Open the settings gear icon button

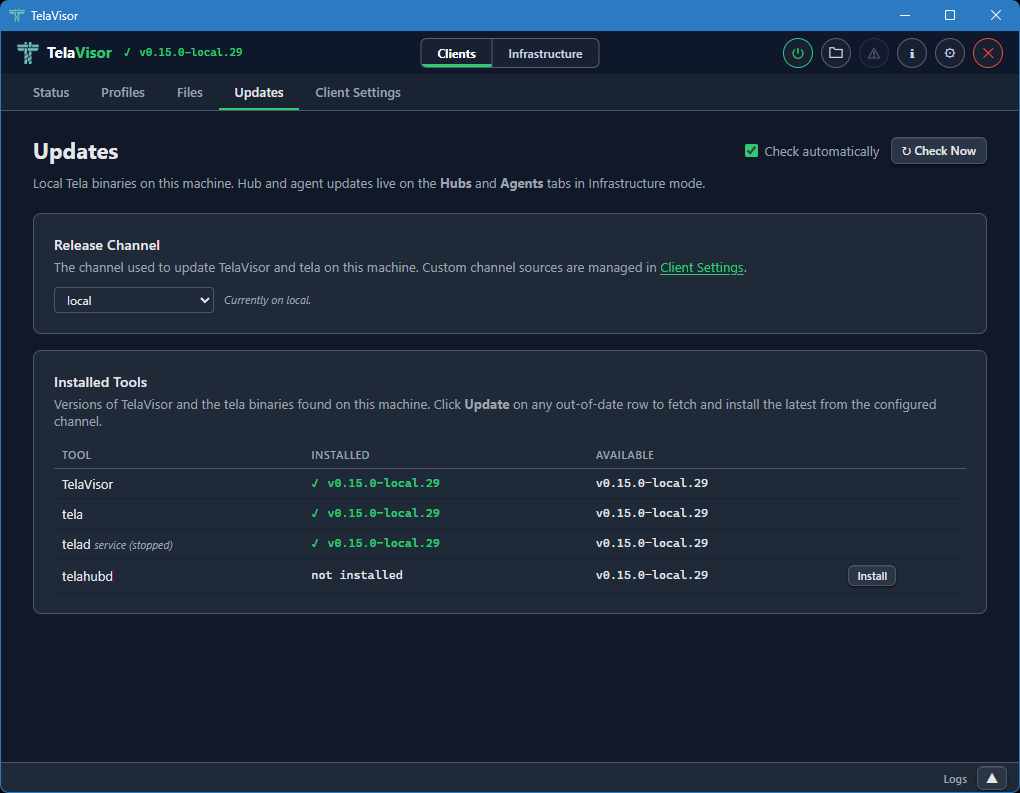(x=950, y=53)
